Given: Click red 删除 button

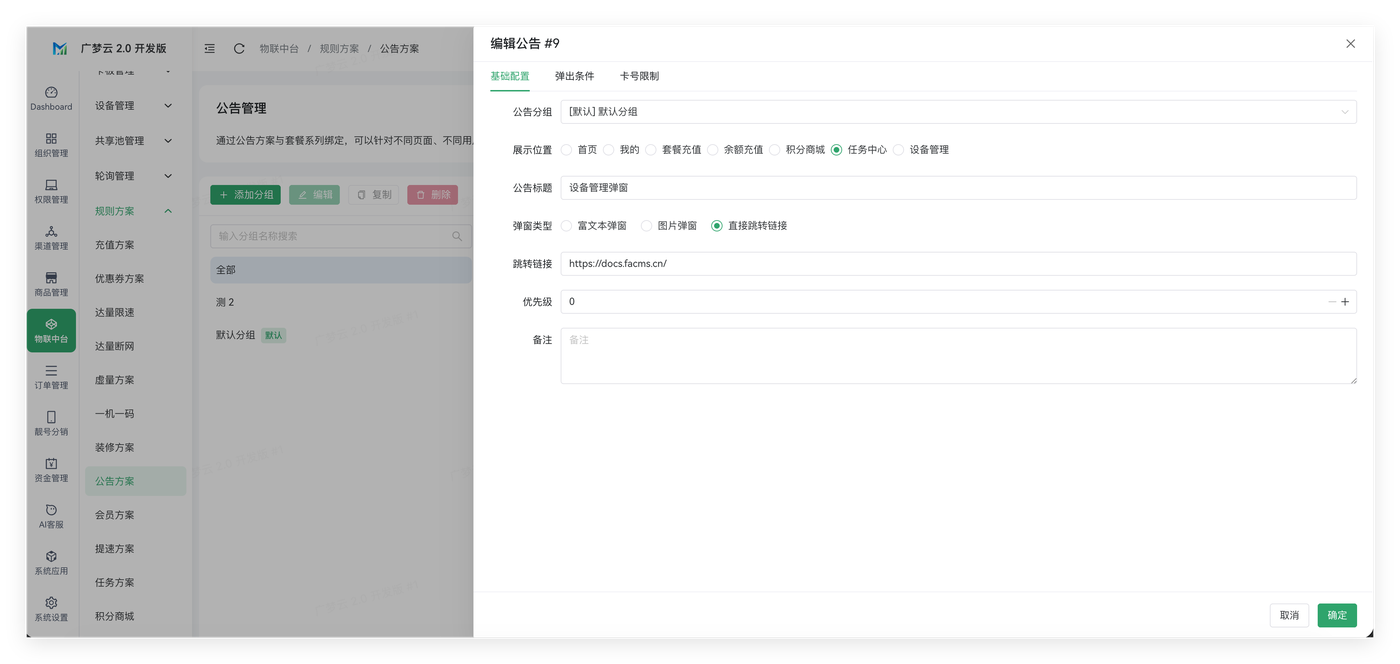Looking at the screenshot, I should coord(433,195).
